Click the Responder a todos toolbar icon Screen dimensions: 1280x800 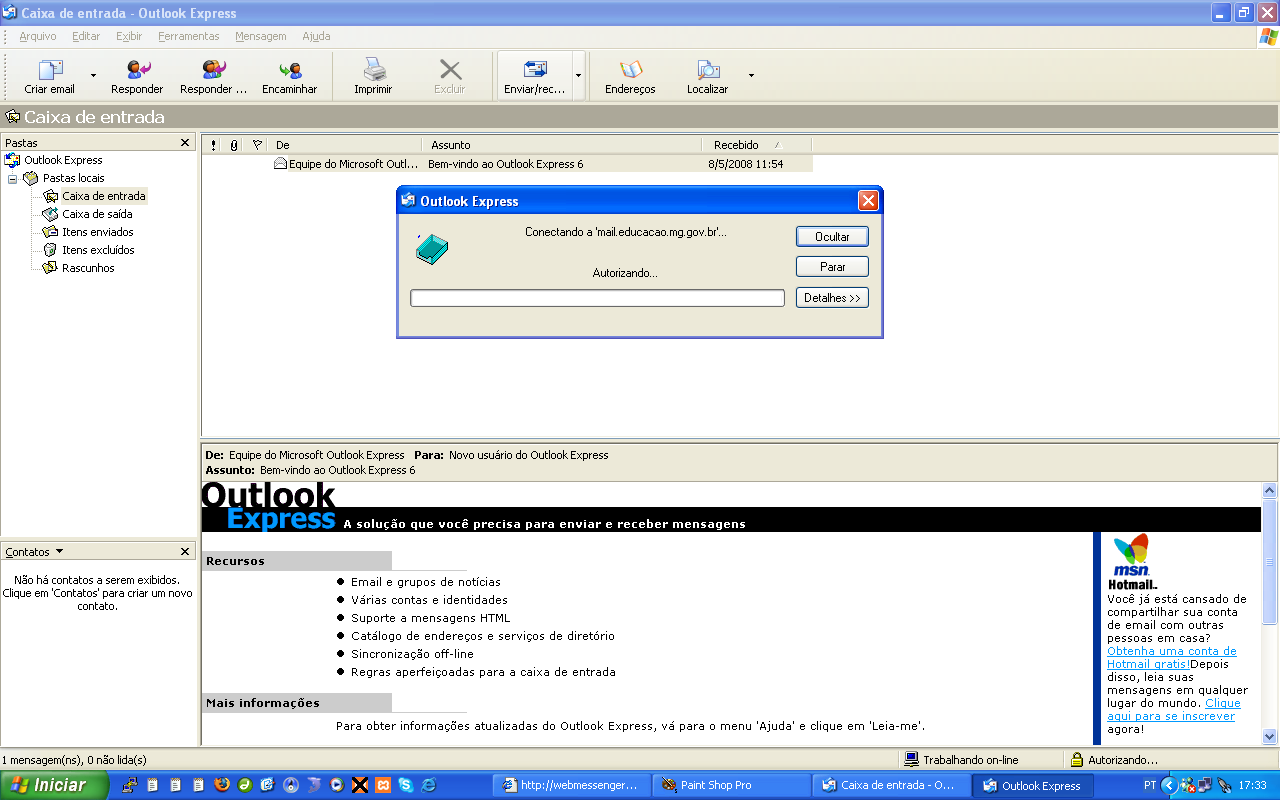click(213, 70)
